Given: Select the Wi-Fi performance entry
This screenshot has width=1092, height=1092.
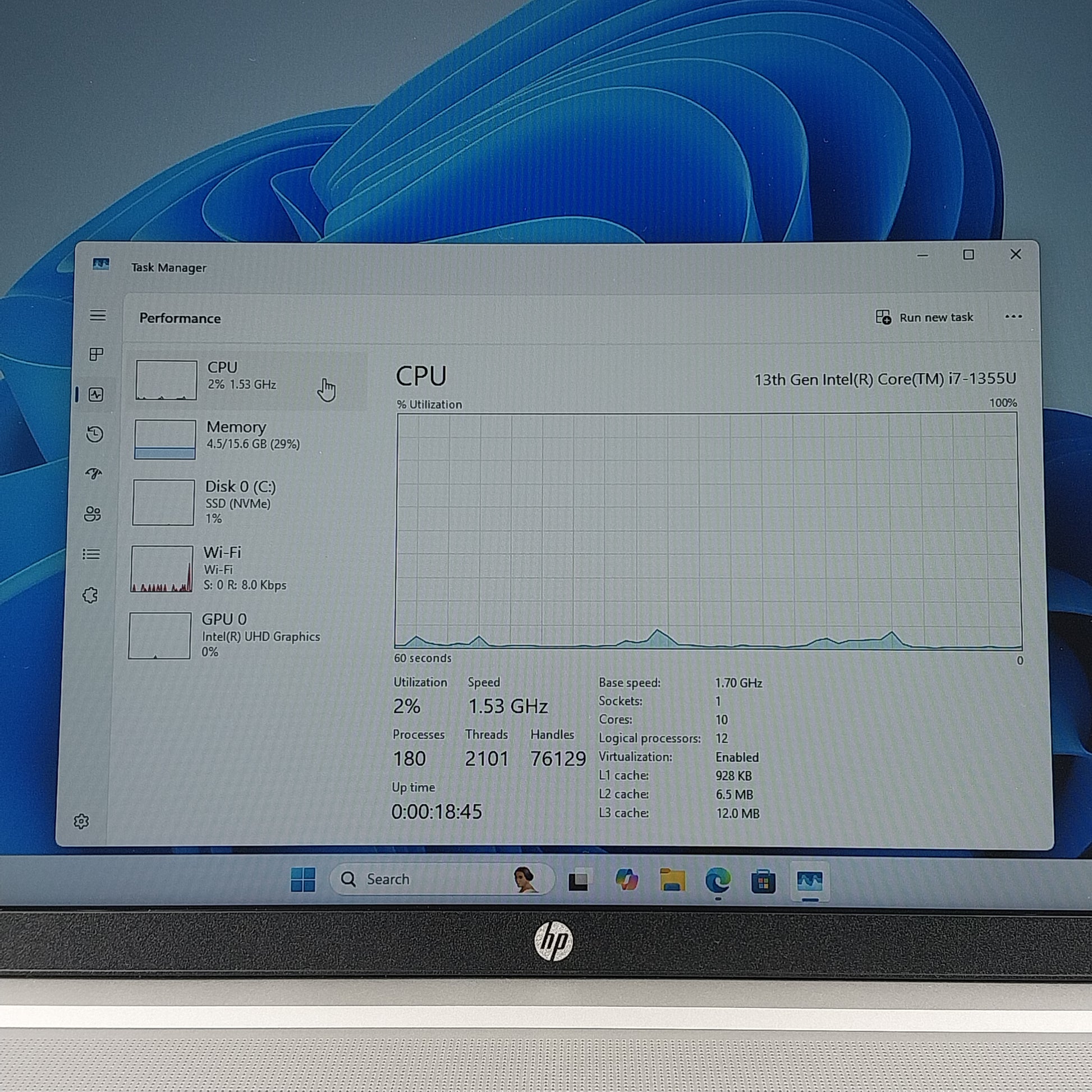Looking at the screenshot, I should pos(242,568).
